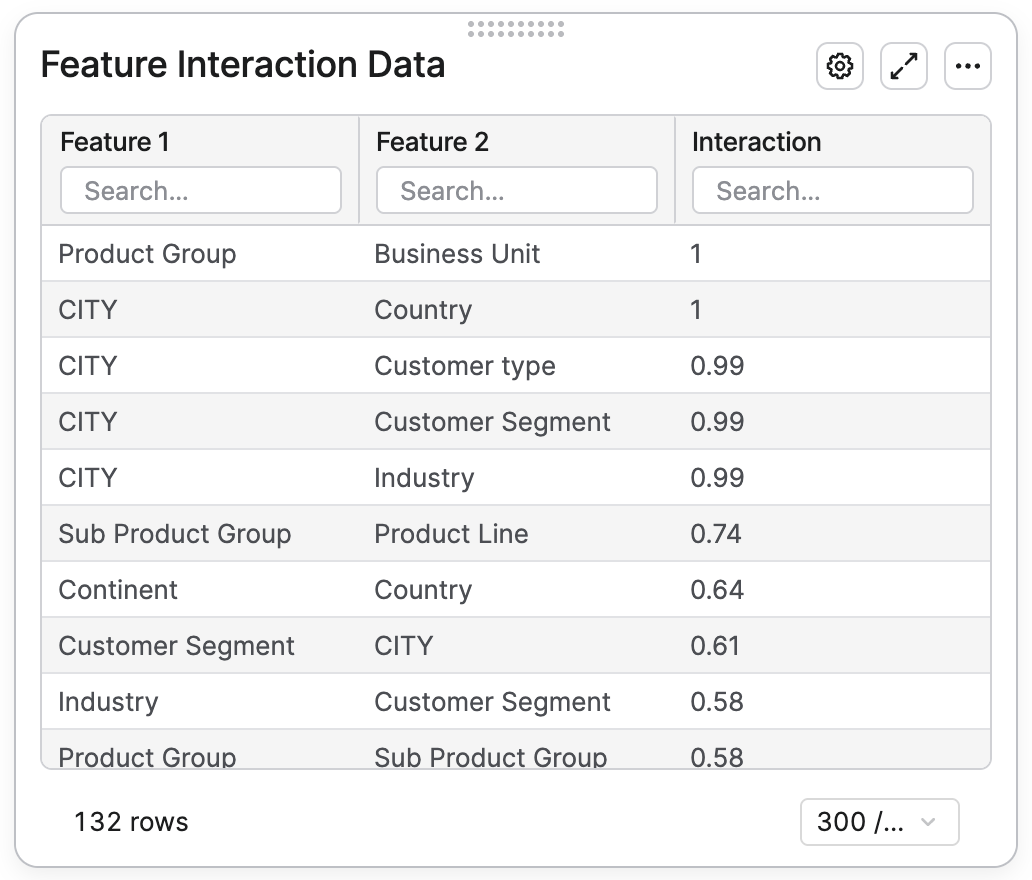
Task: Sort by the Feature 2 column header
Action: [x=432, y=142]
